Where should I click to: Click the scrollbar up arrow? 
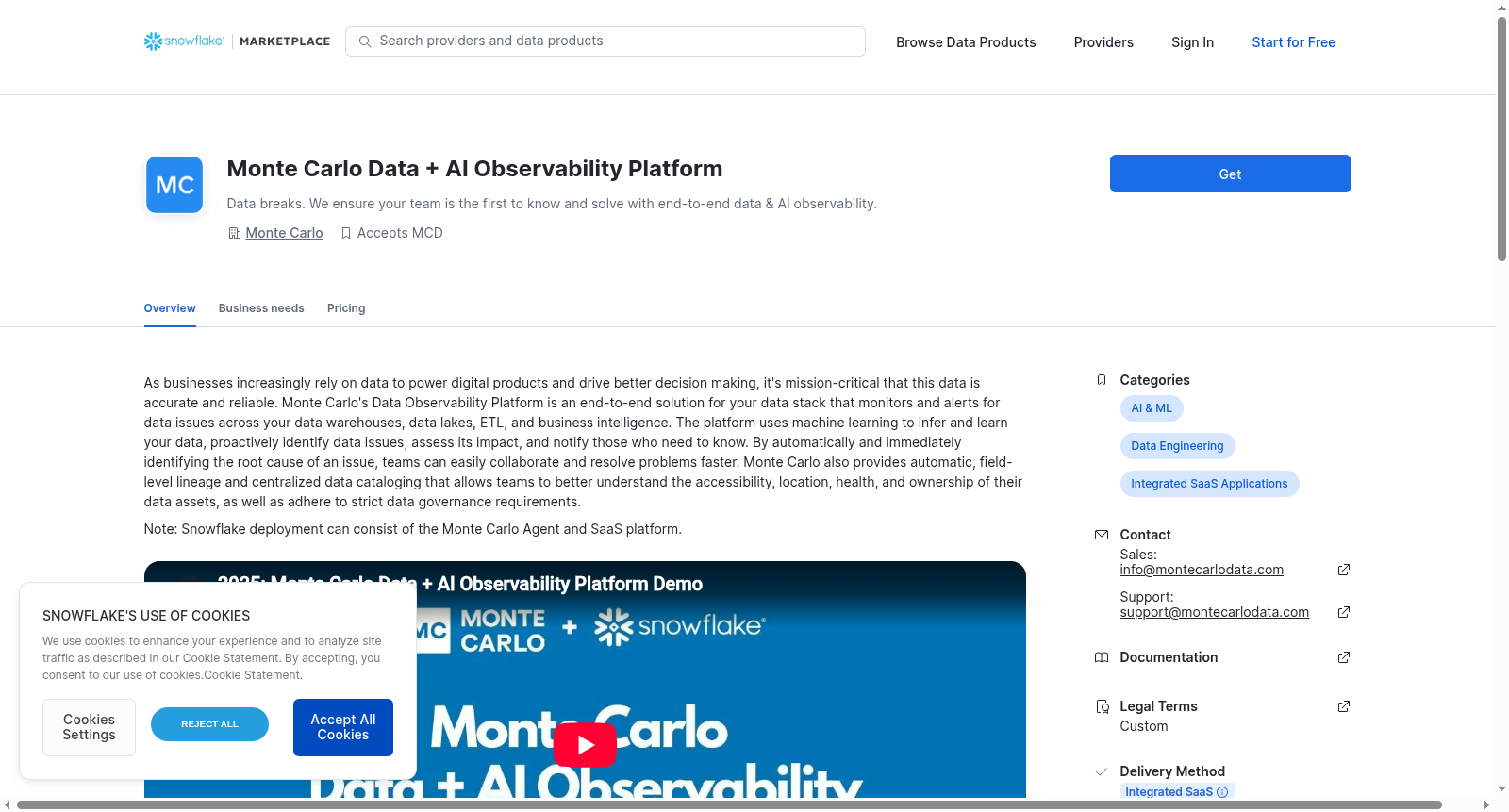click(1501, 8)
